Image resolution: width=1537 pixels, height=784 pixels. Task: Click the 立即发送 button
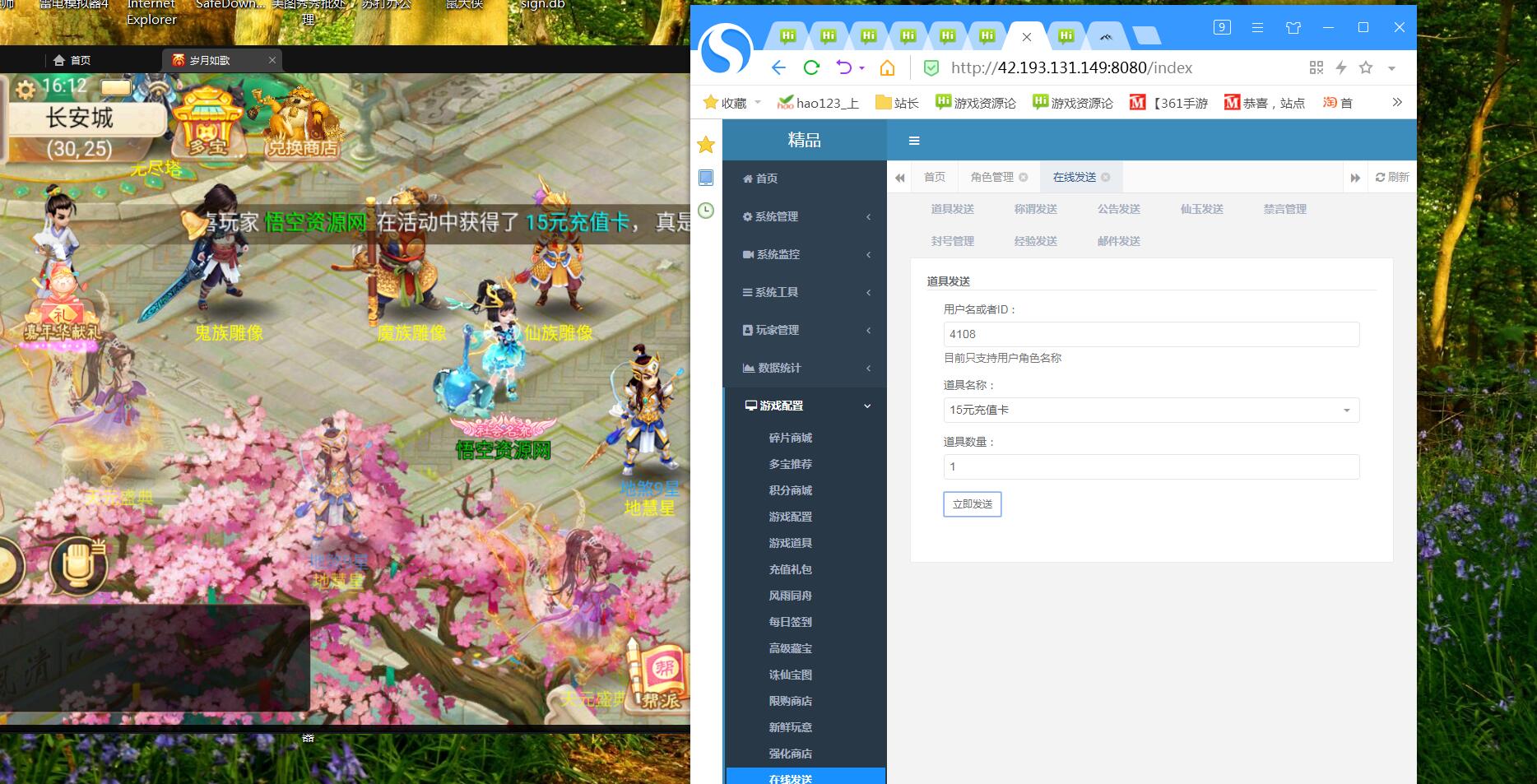click(x=973, y=503)
